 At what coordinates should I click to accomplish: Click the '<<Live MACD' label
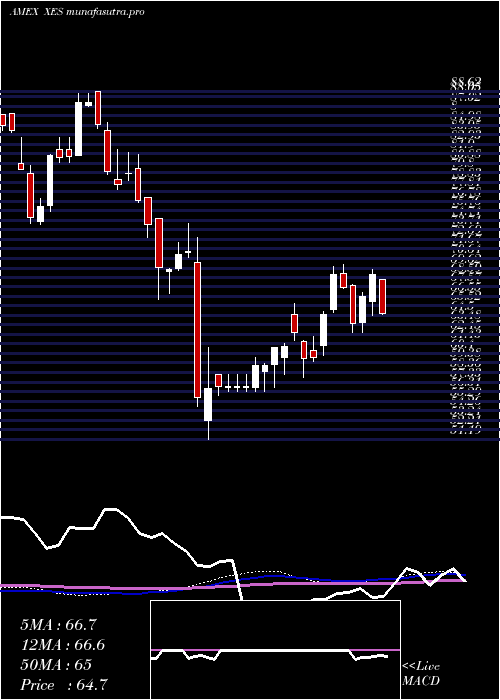click(421, 674)
